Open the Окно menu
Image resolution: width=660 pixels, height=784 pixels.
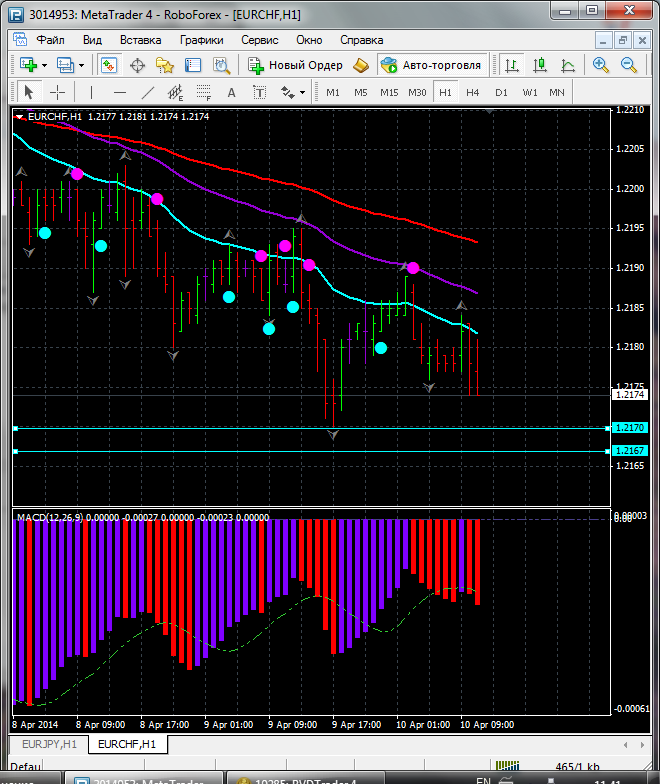[309, 40]
